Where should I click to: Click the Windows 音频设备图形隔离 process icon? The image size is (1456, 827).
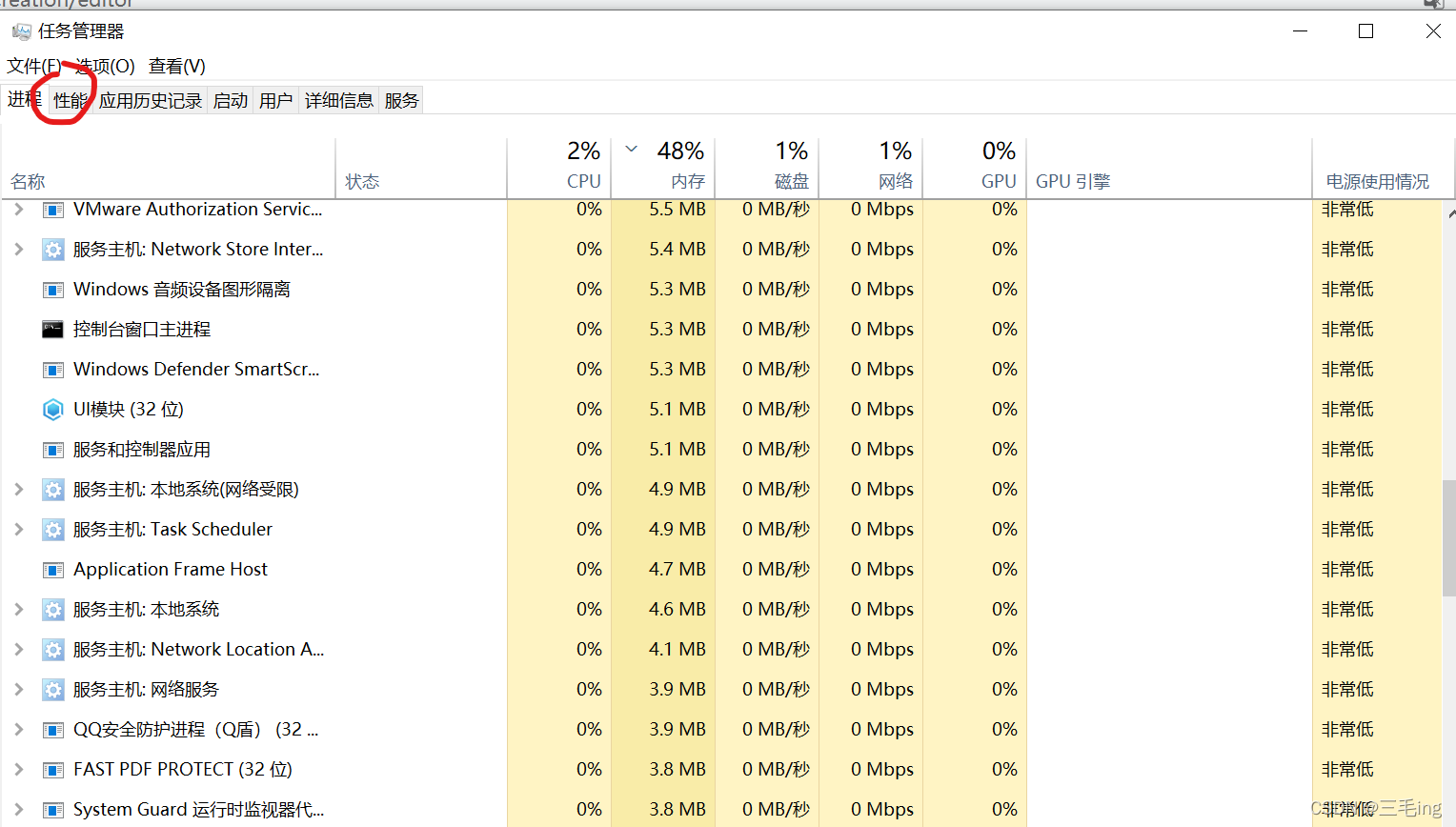[x=53, y=290]
